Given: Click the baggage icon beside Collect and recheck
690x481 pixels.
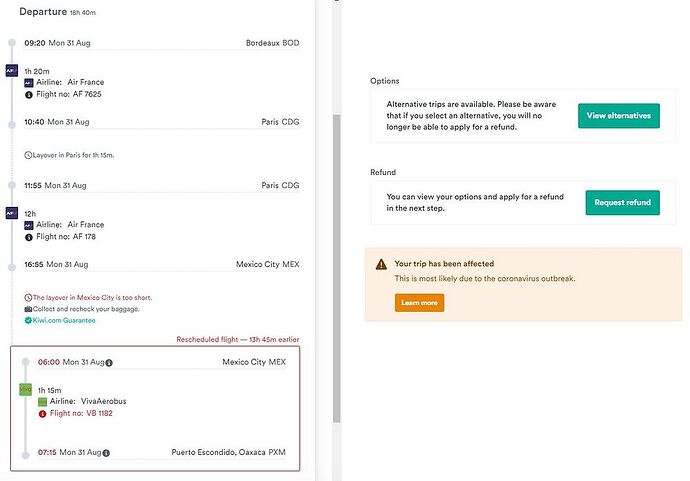Looking at the screenshot, I should pyautogui.click(x=28, y=309).
